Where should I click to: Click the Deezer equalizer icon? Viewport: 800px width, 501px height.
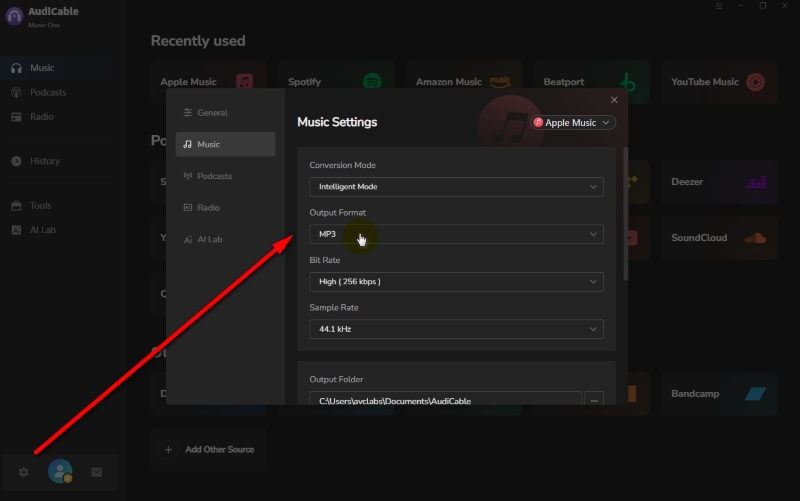(756, 182)
